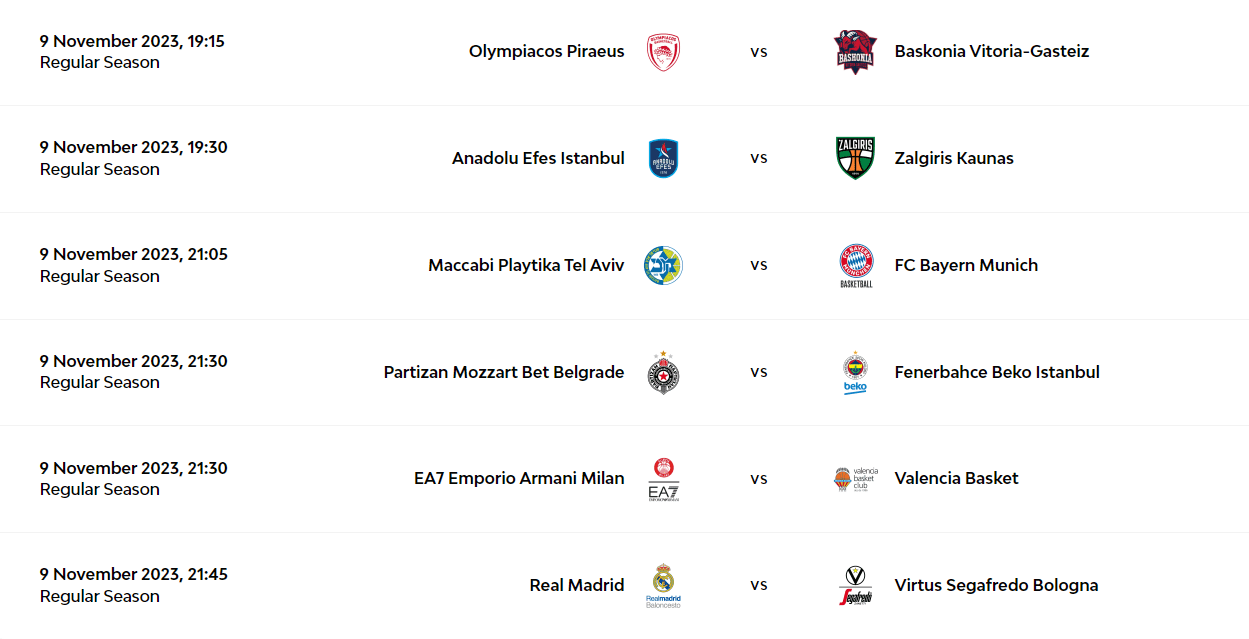Click the Real Madrid Baloncesto logo

tap(663, 586)
